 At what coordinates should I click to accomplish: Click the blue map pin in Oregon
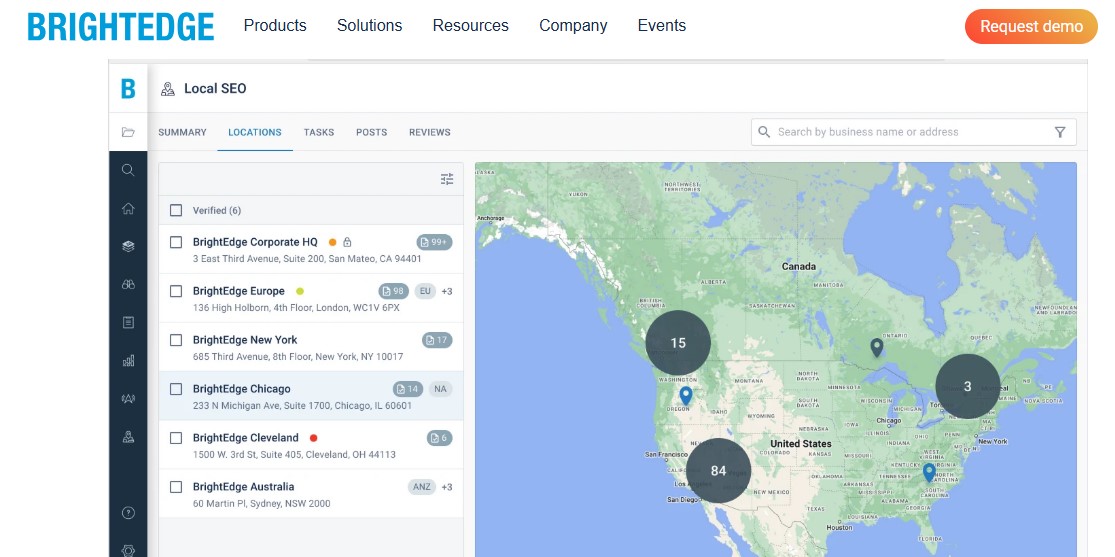click(685, 396)
